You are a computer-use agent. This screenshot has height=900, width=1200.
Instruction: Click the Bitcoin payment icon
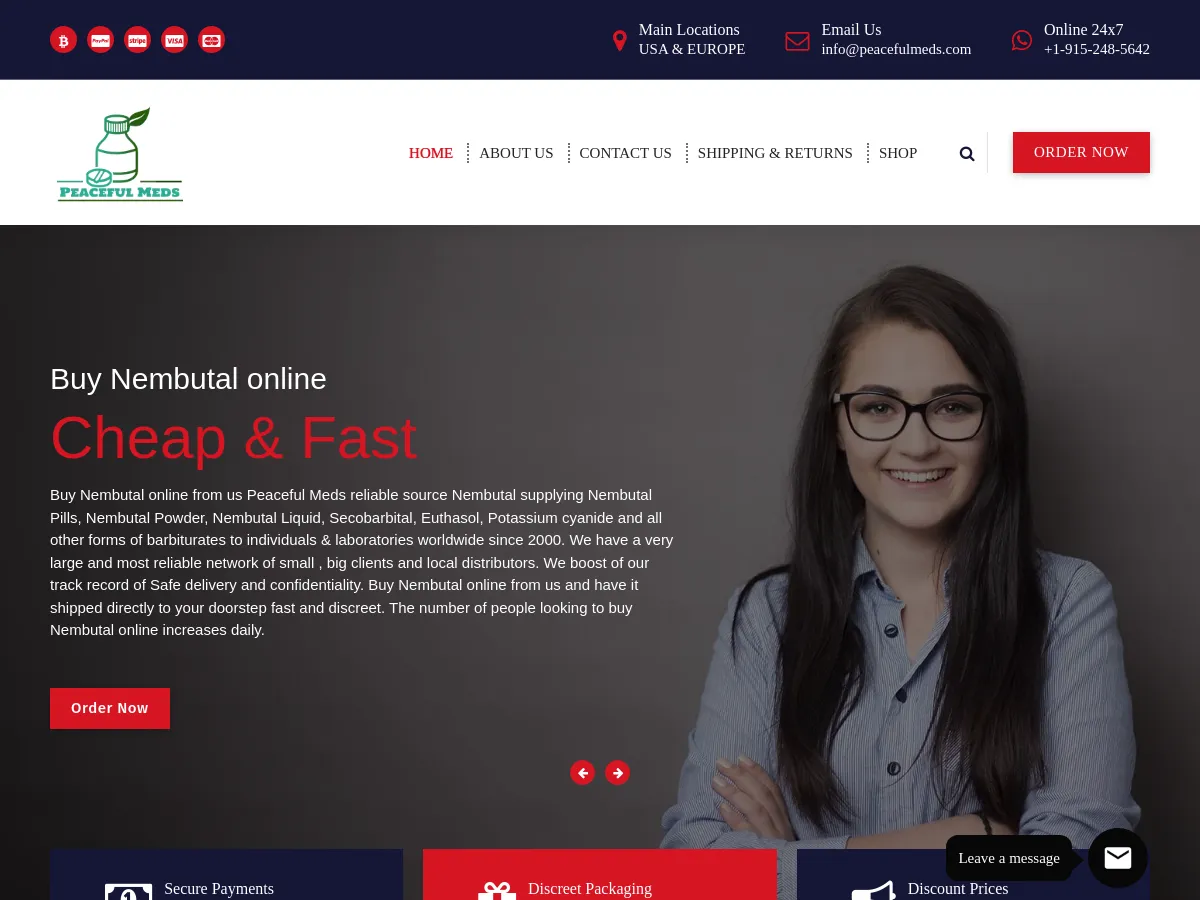point(63,40)
